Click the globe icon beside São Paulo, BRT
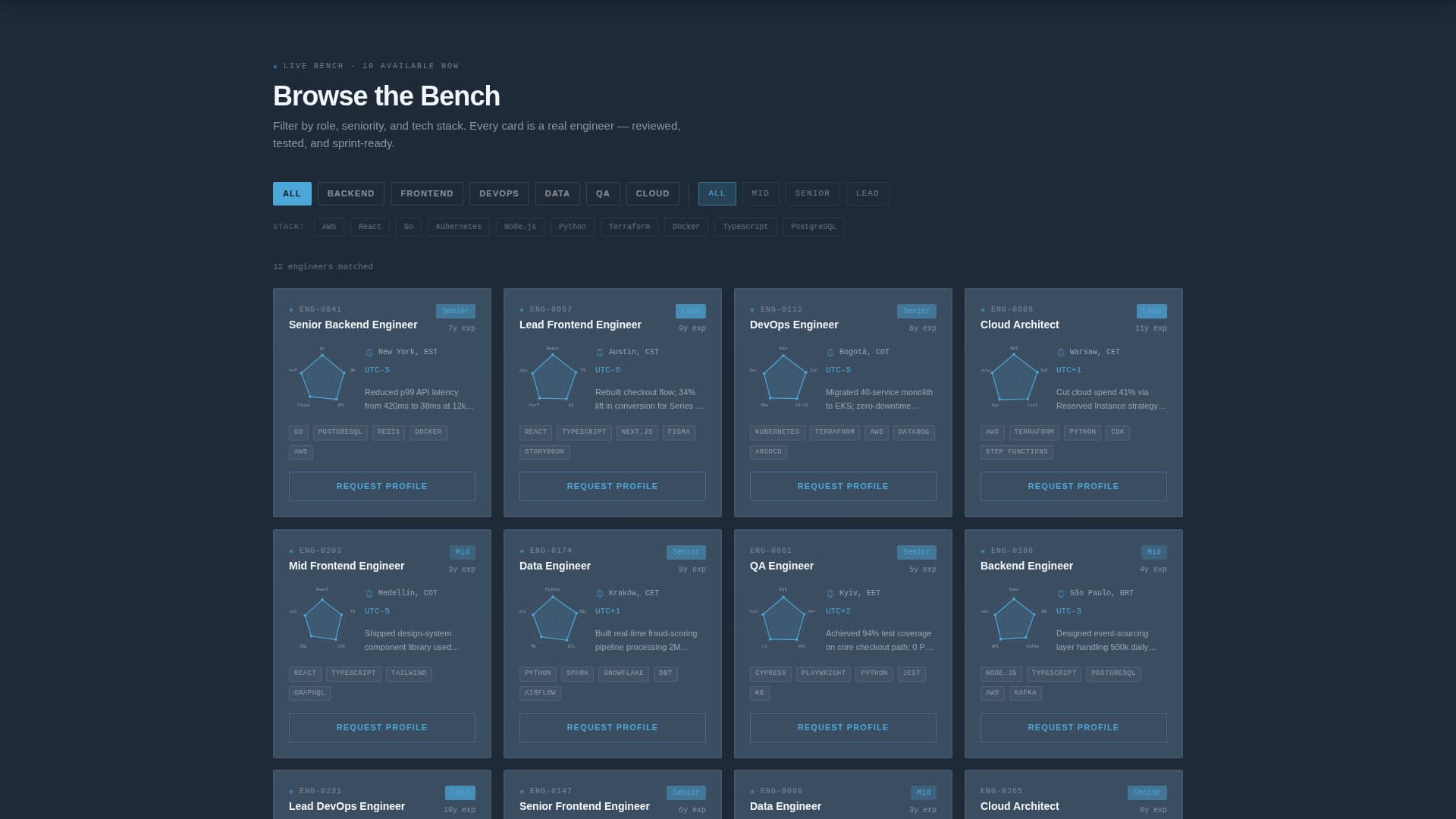Image resolution: width=1456 pixels, height=819 pixels. 1061,594
